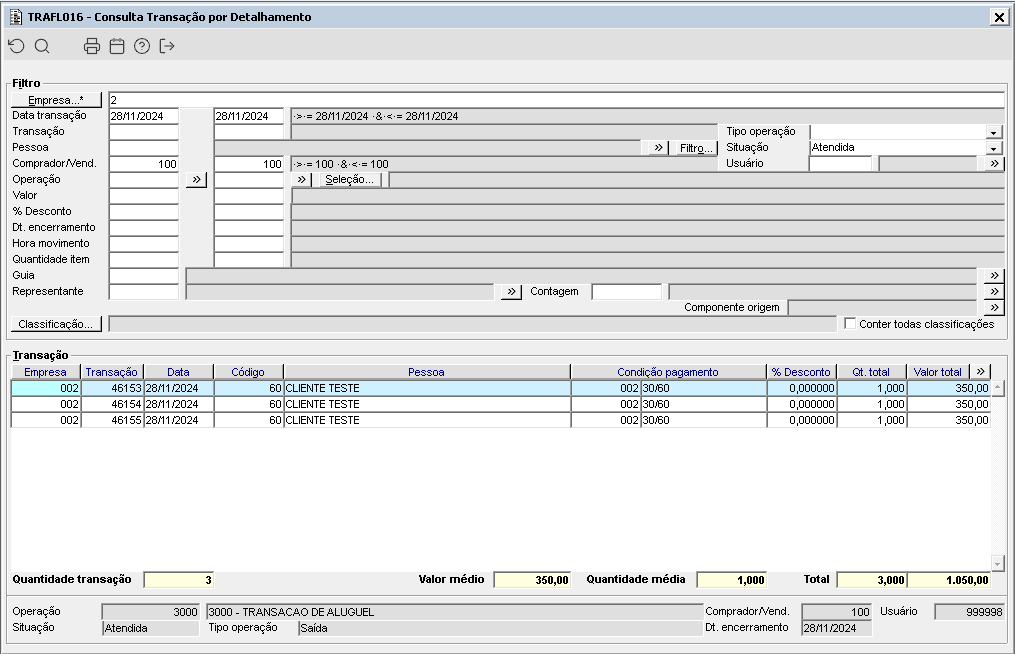
Task: Click the » button for Componente origem
Action: click(994, 308)
